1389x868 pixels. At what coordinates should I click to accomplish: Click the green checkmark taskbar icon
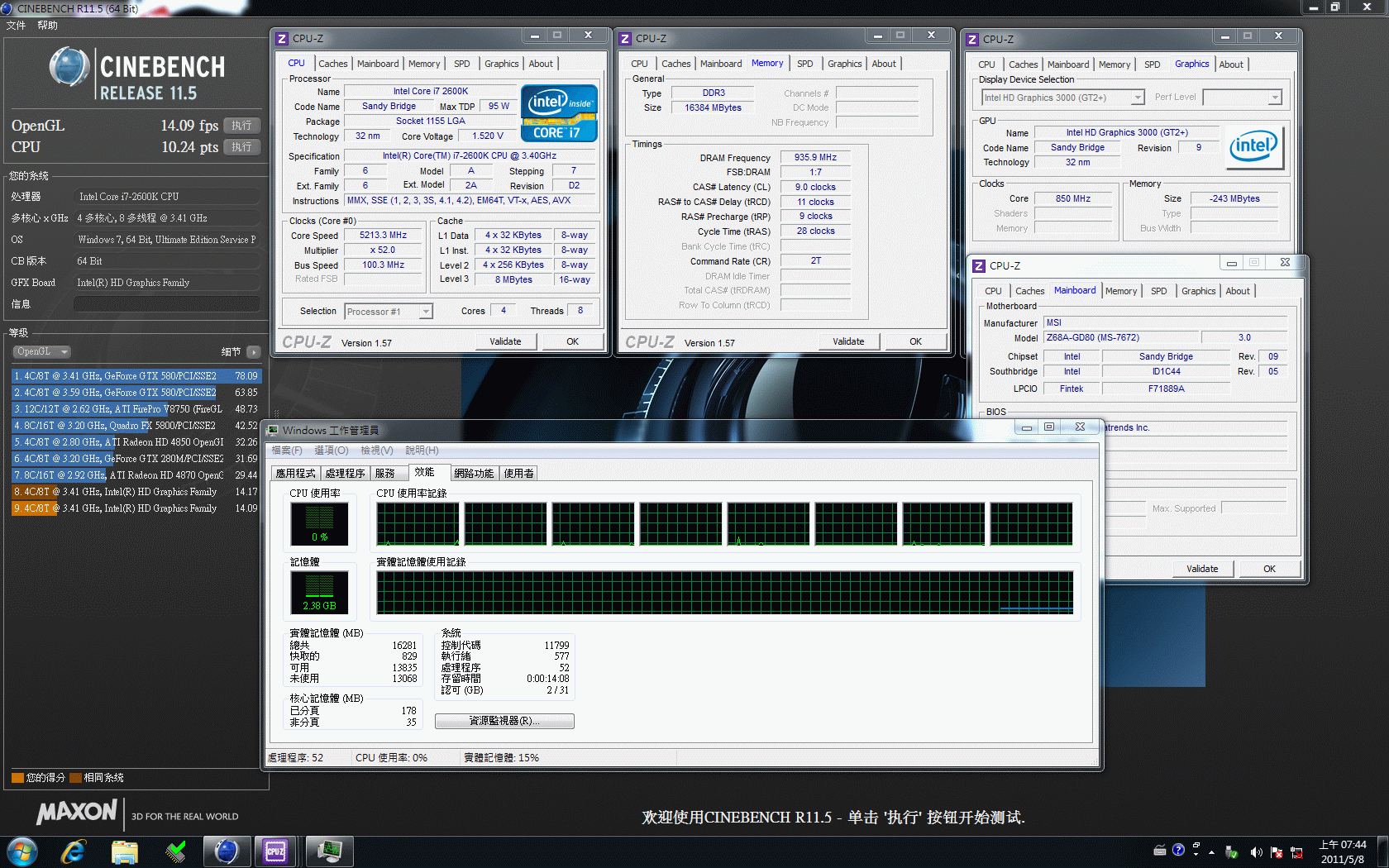[x=175, y=851]
